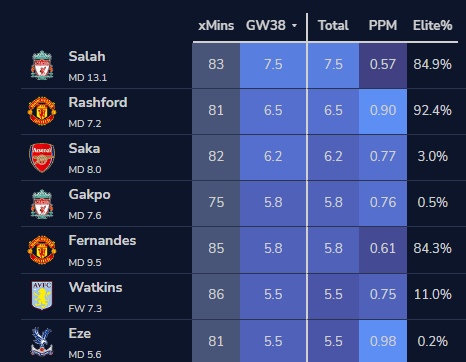The height and width of the screenshot is (362, 466).
Task: Click Eze's Crystal Palace crest
Action: 42,342
